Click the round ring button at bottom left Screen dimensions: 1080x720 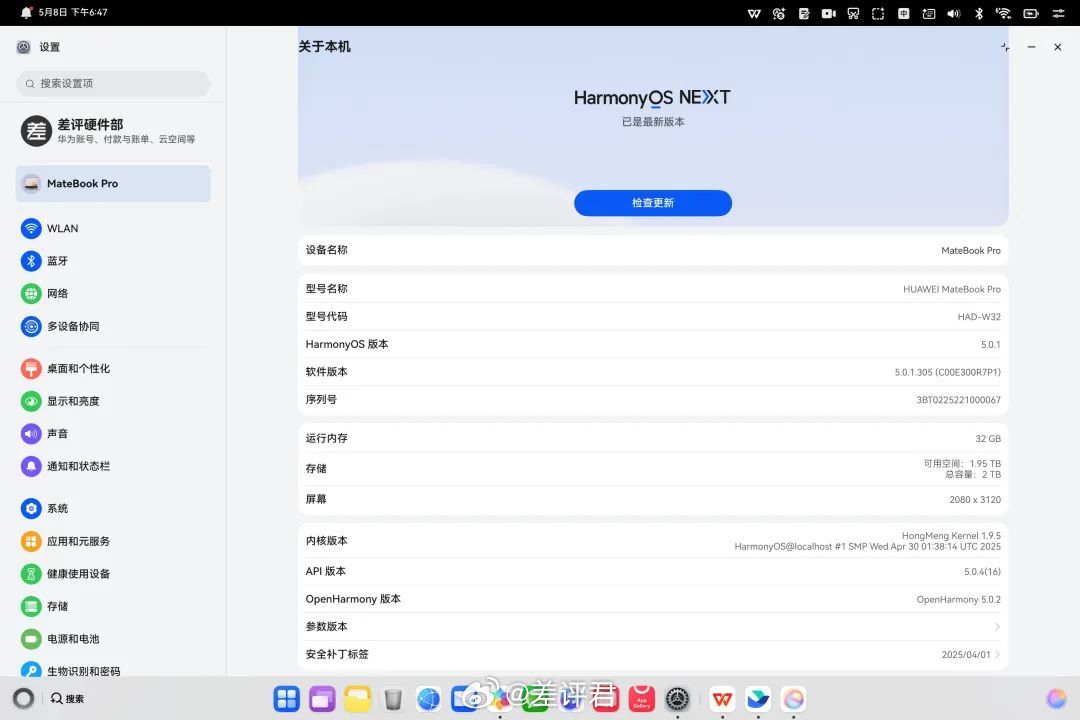[x=23, y=699]
